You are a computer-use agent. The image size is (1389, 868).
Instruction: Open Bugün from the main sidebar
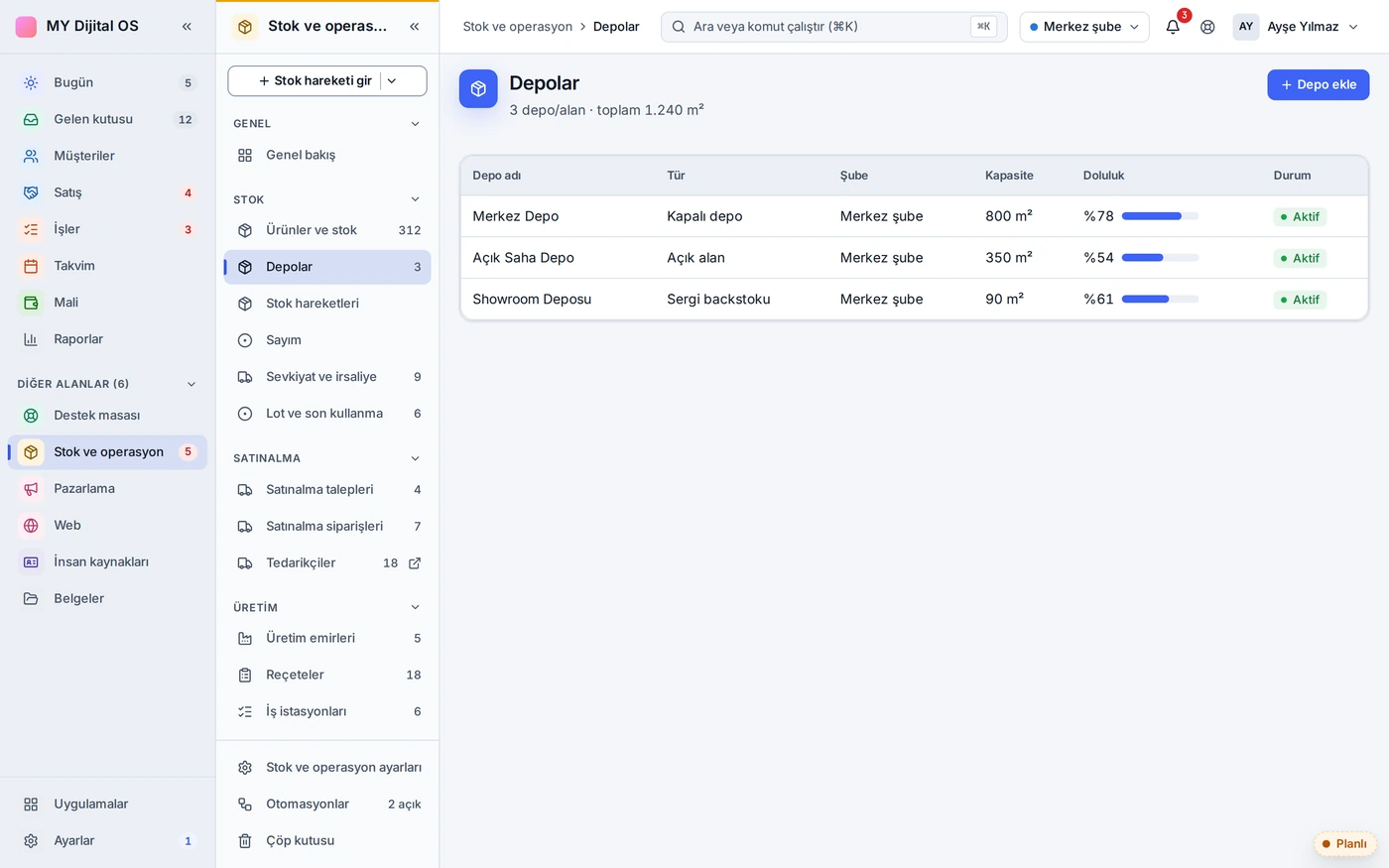tap(107, 82)
